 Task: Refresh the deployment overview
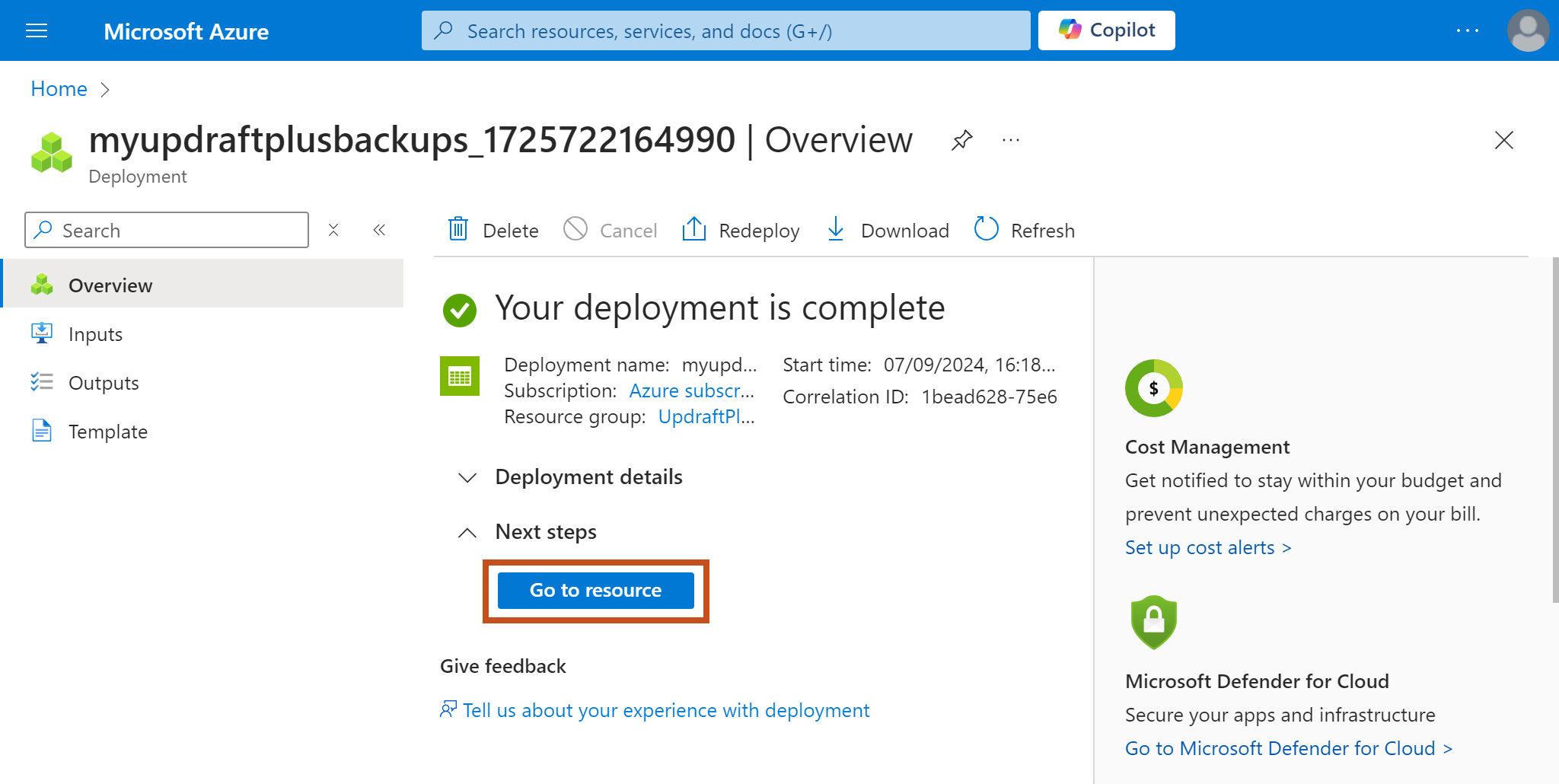coord(1025,230)
